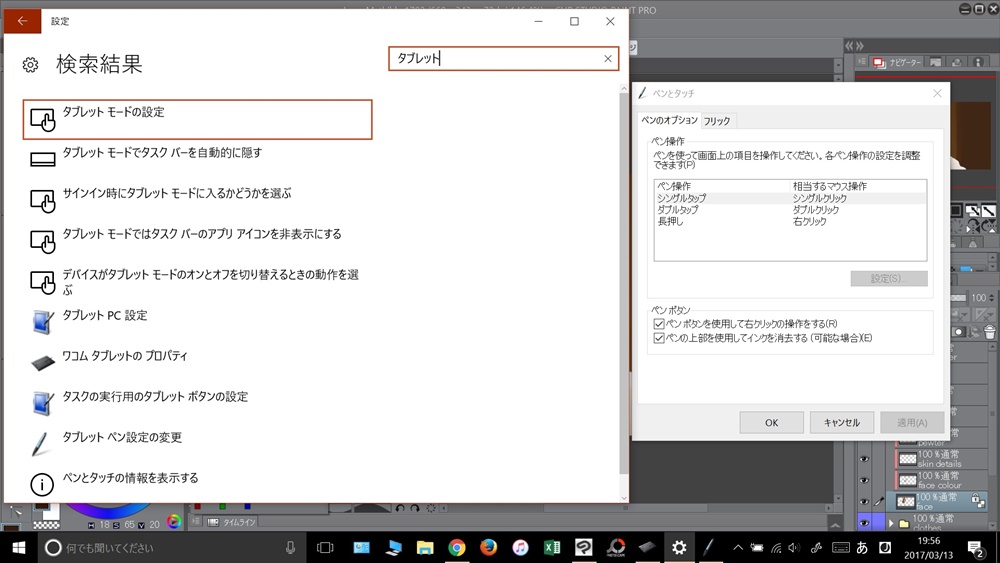Click the OK button in ペンとタッチ

[771, 422]
